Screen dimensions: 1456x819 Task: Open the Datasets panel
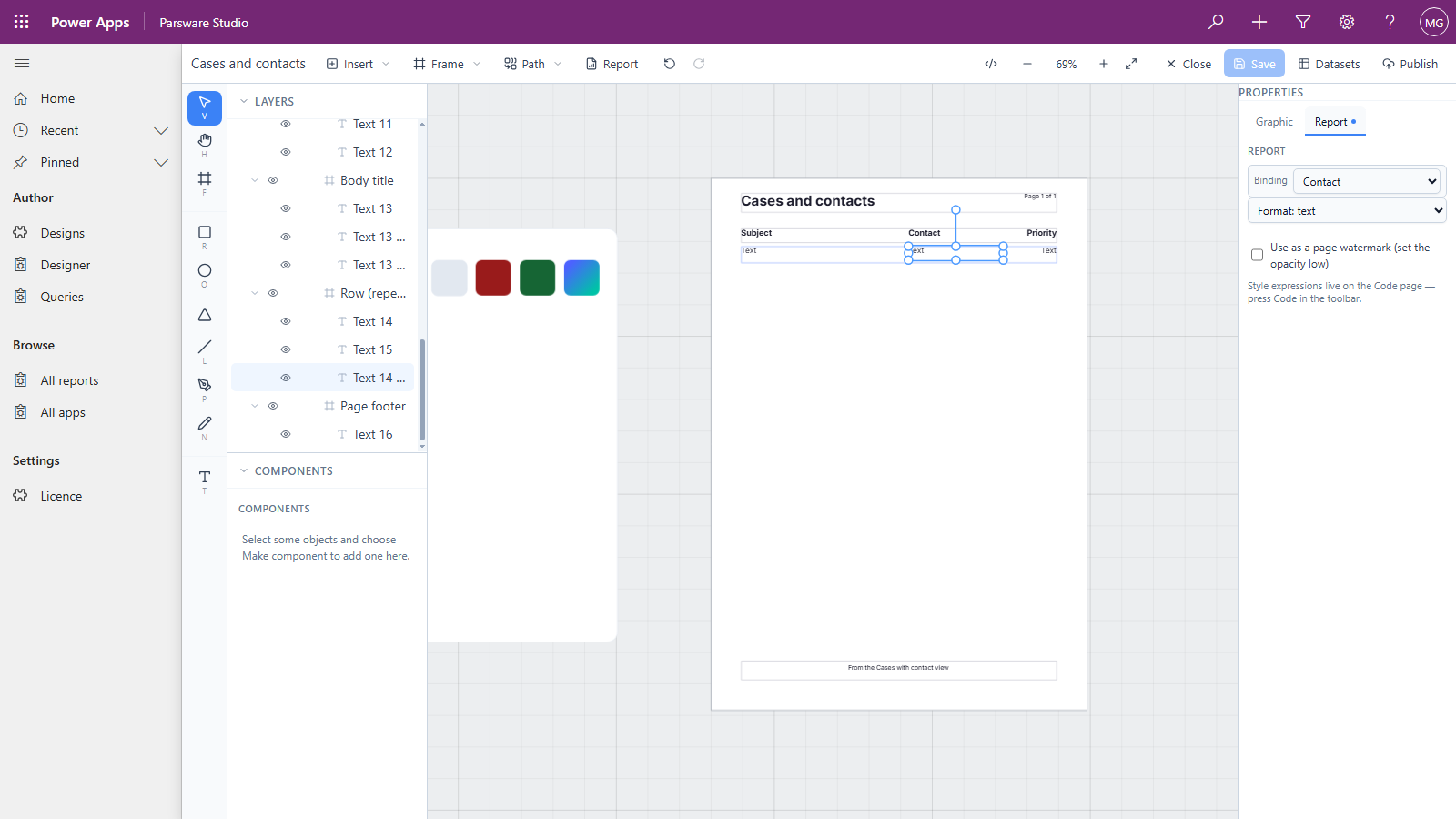(x=1329, y=64)
